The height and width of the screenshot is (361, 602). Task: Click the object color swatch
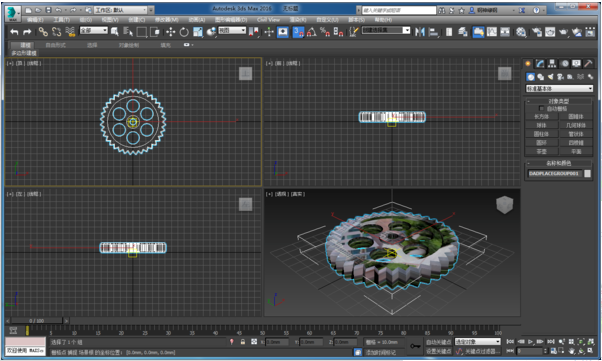tap(587, 174)
